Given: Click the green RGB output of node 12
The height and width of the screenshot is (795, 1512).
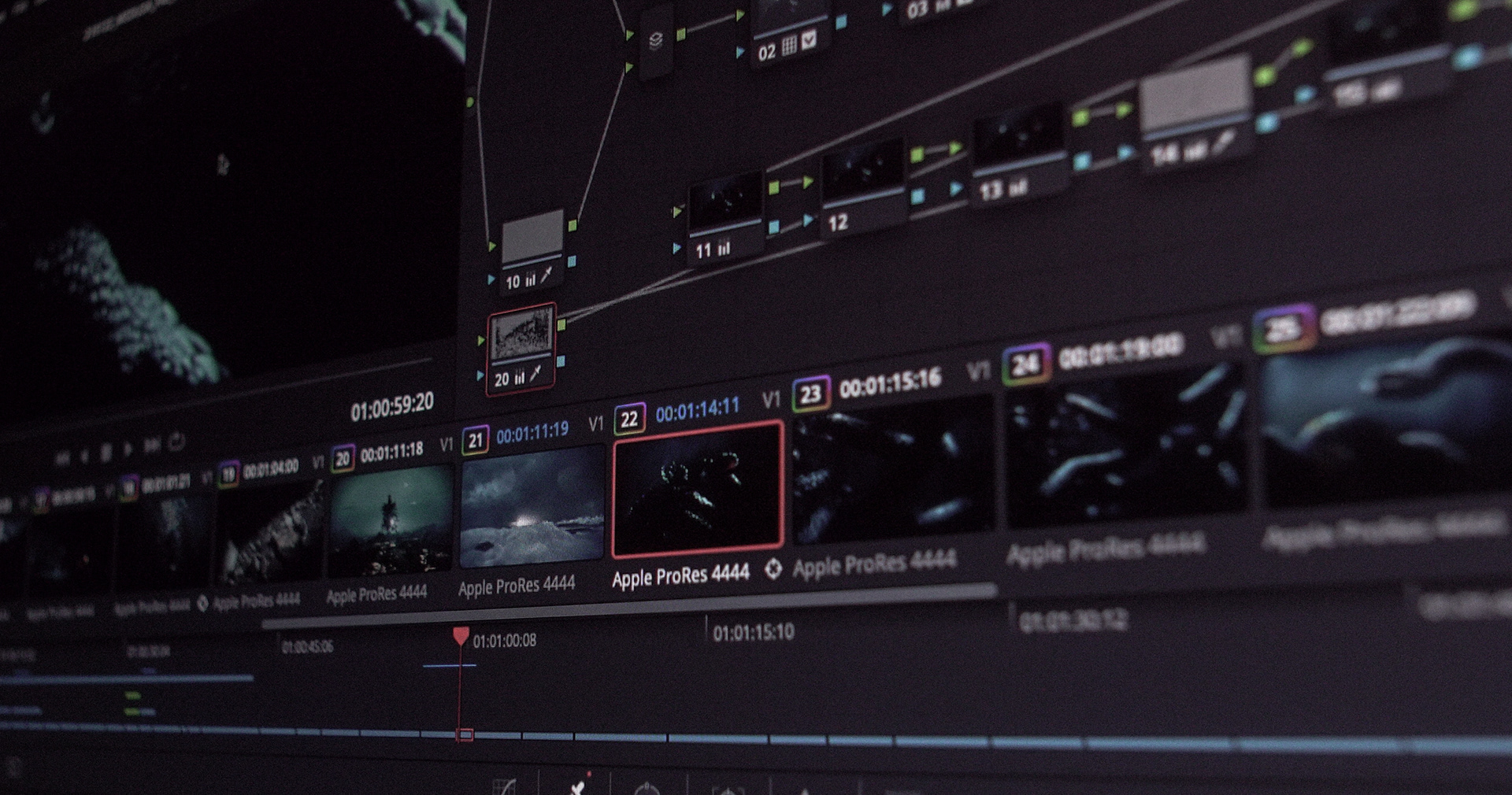Looking at the screenshot, I should [917, 155].
